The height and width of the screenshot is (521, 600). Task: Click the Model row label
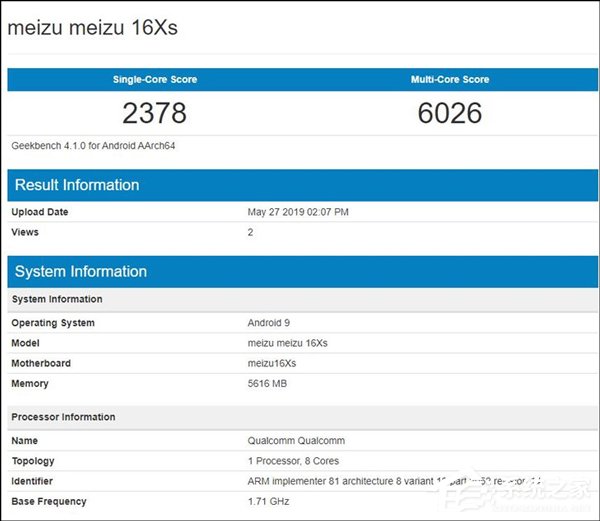tap(27, 343)
